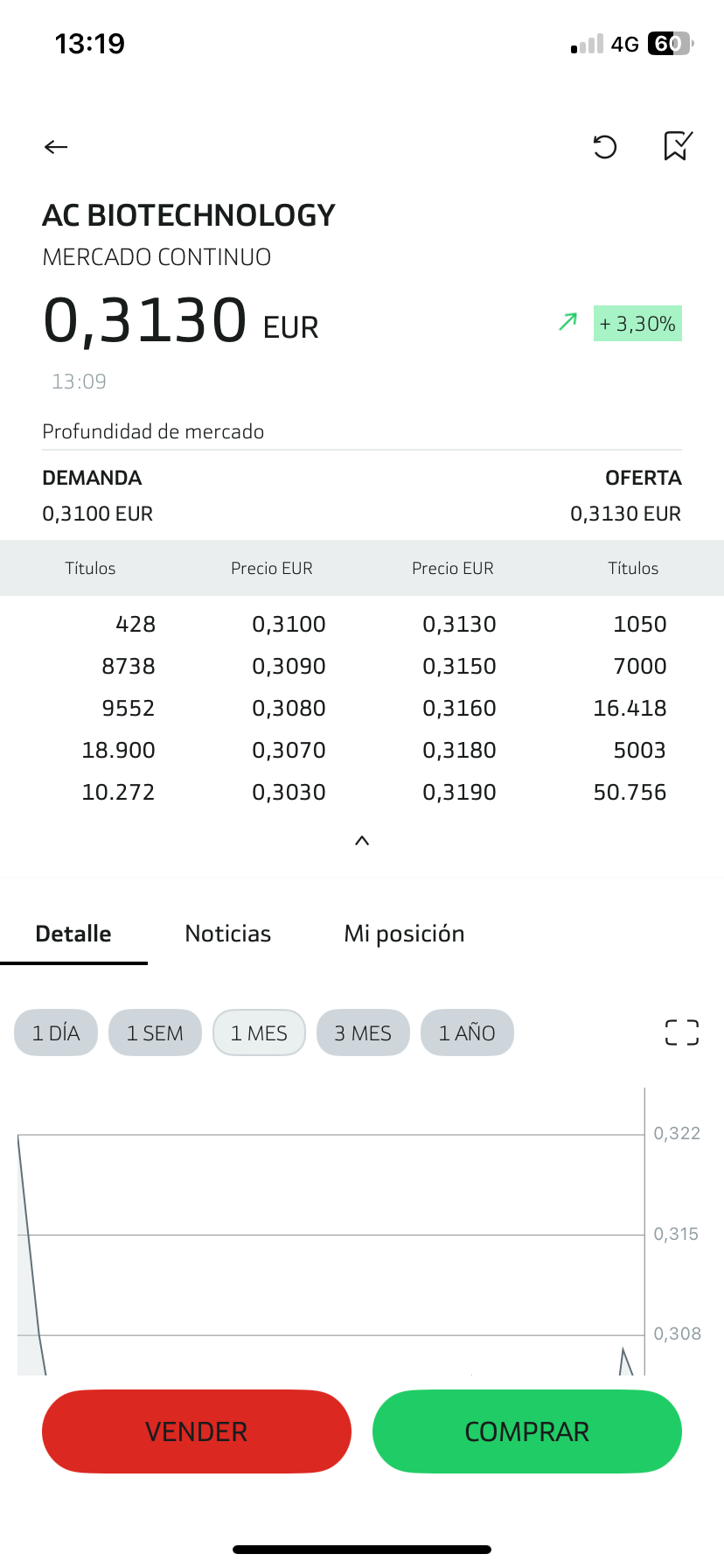Open the Mi posición tab
The width and height of the screenshot is (724, 1568).
point(404,934)
